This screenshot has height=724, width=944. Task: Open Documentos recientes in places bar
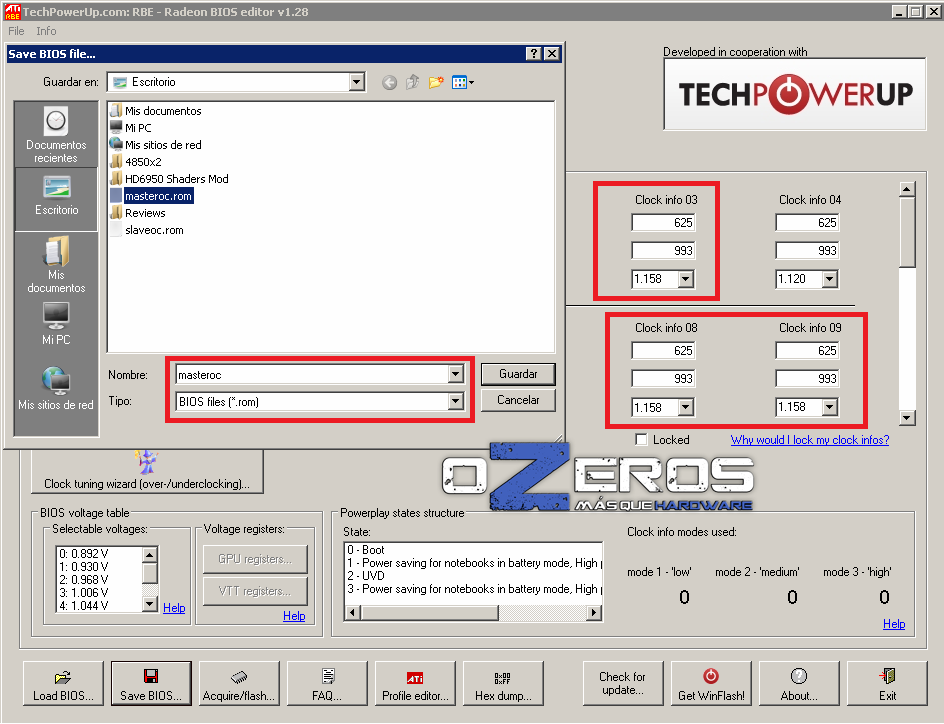click(x=56, y=135)
